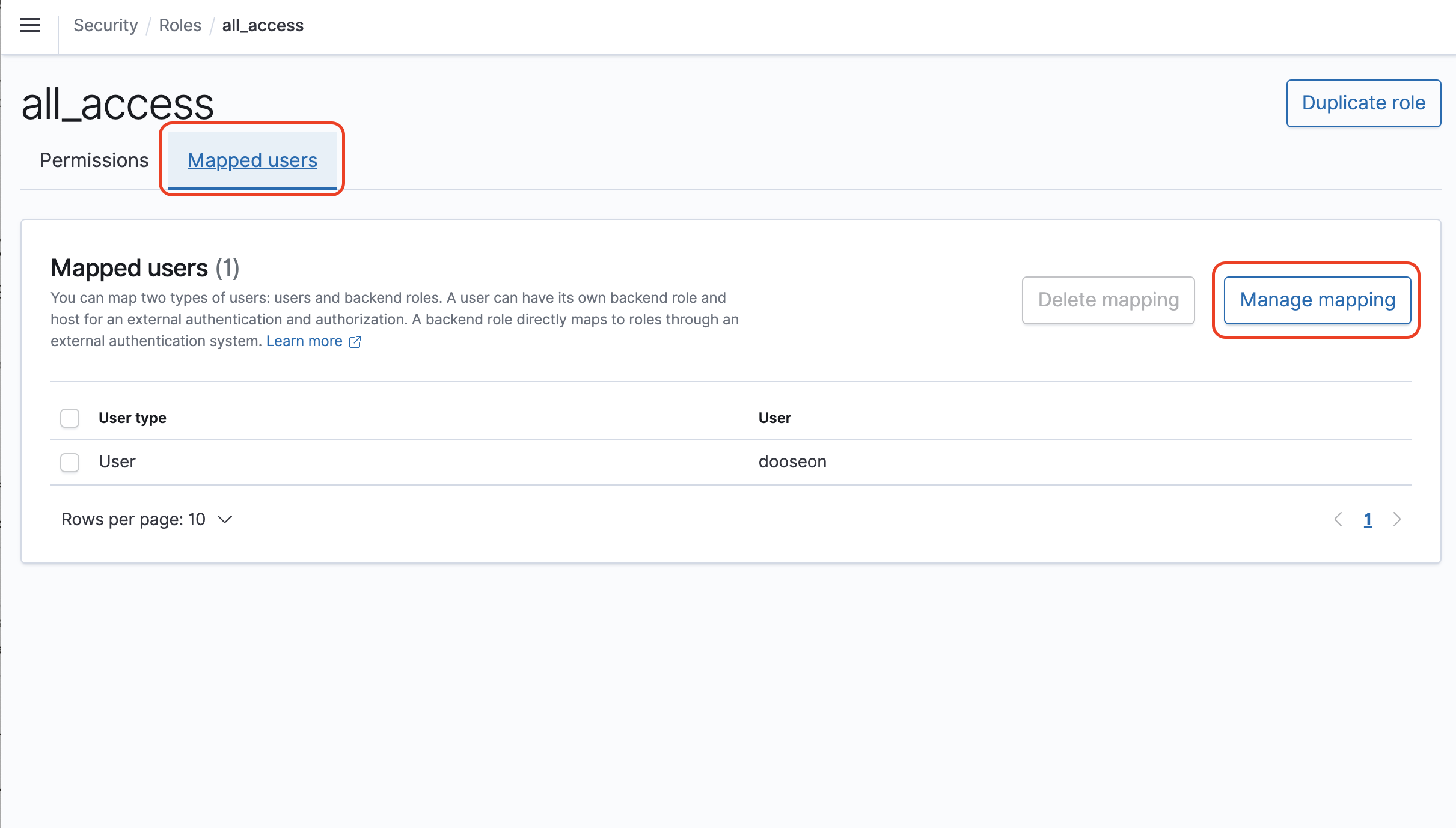
Task: Switch to the Permissions tab
Action: pos(94,160)
